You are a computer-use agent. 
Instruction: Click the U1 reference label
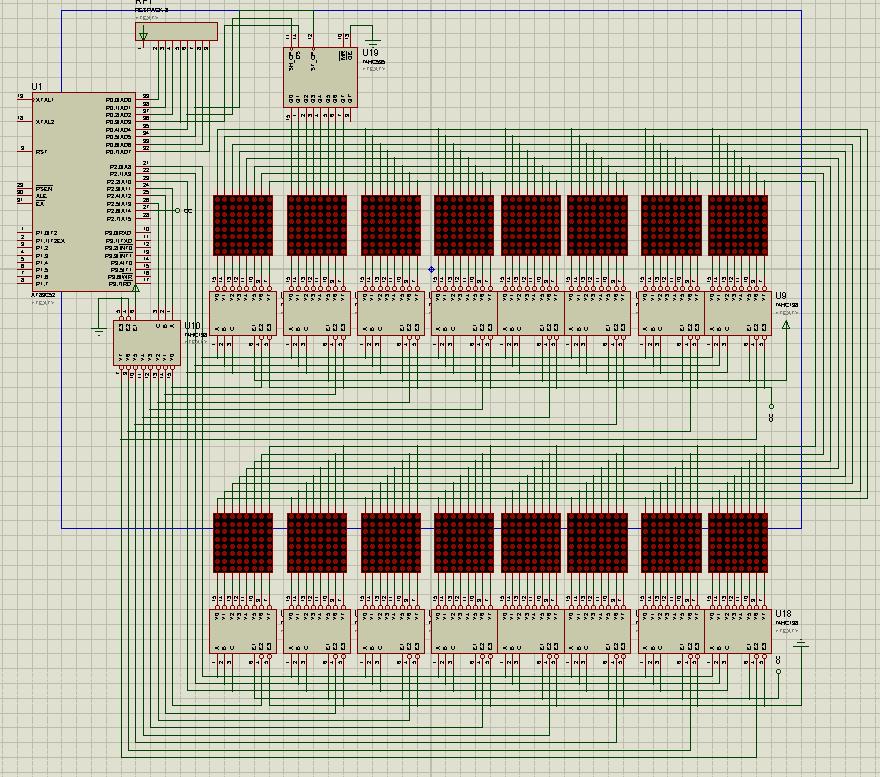coord(36,86)
